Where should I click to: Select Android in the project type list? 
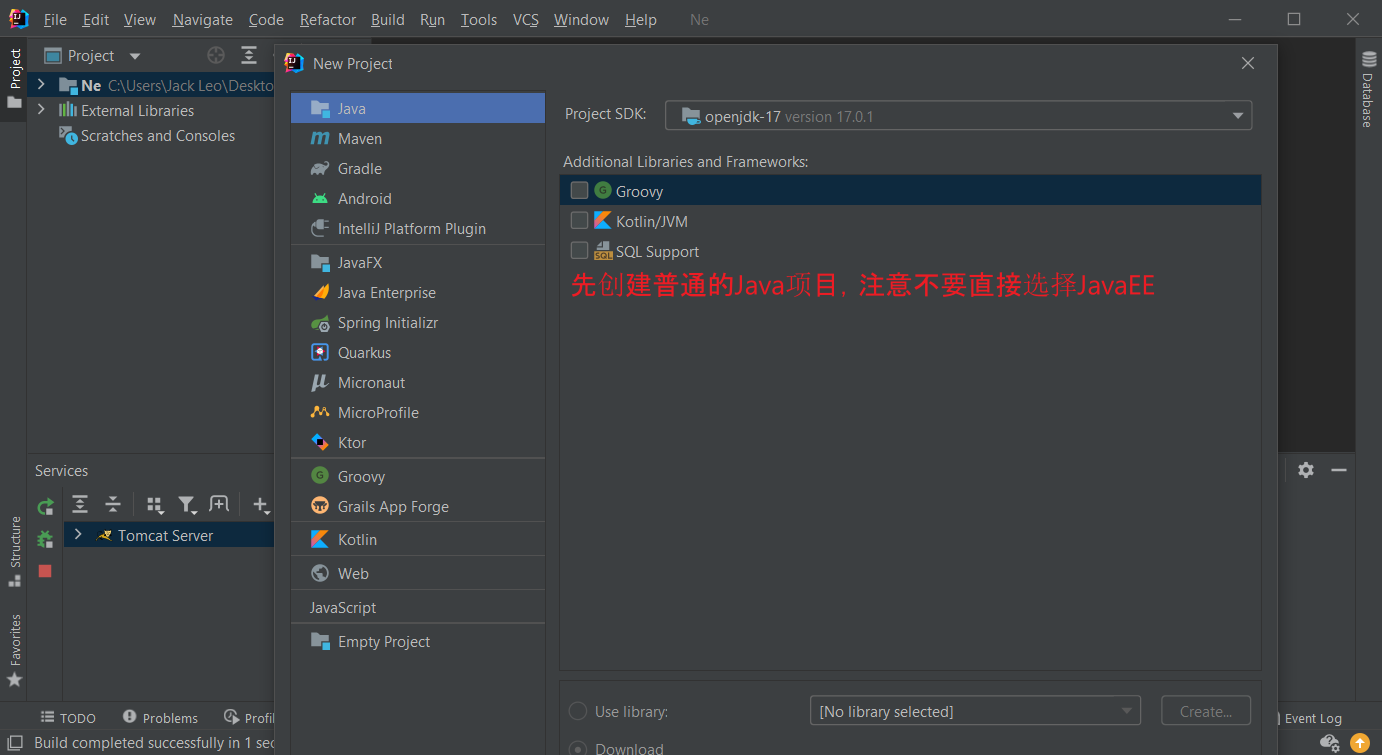[x=418, y=198]
